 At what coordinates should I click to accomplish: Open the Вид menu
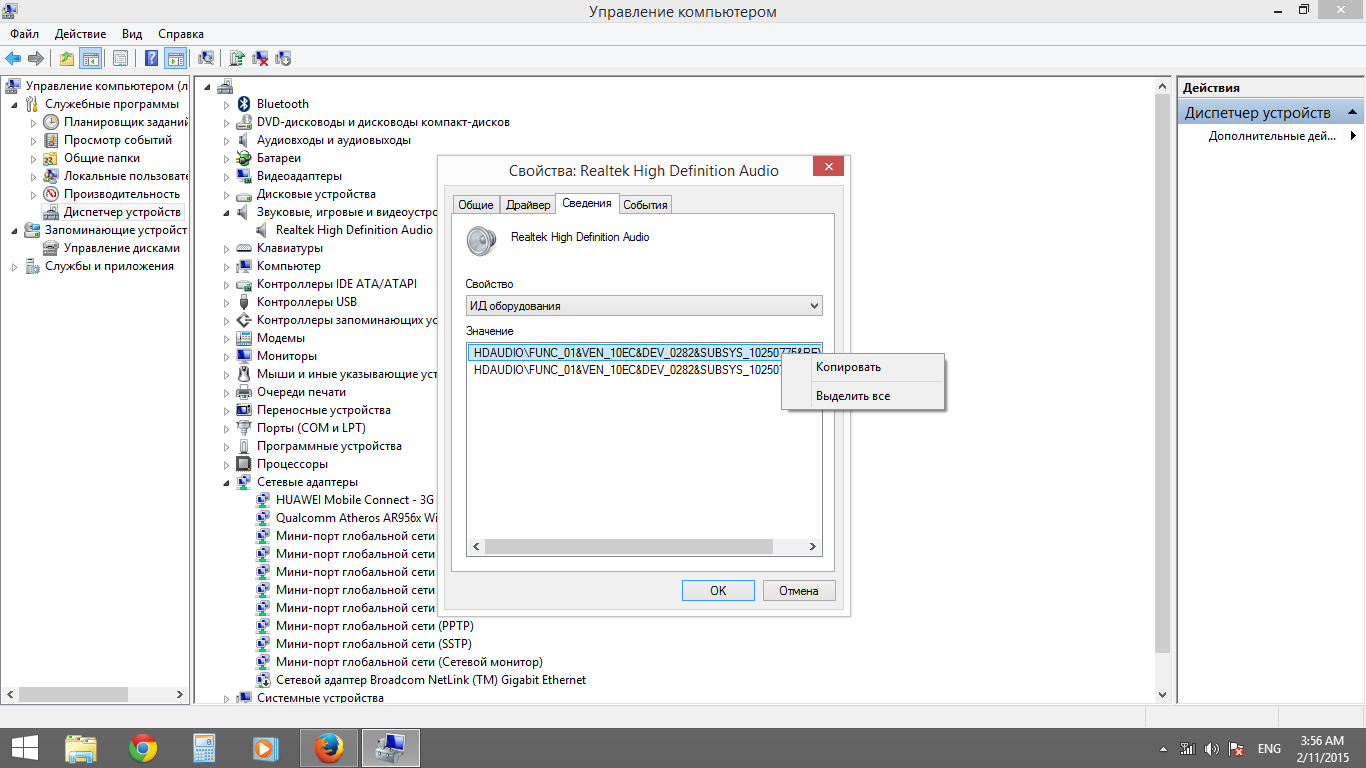(132, 34)
